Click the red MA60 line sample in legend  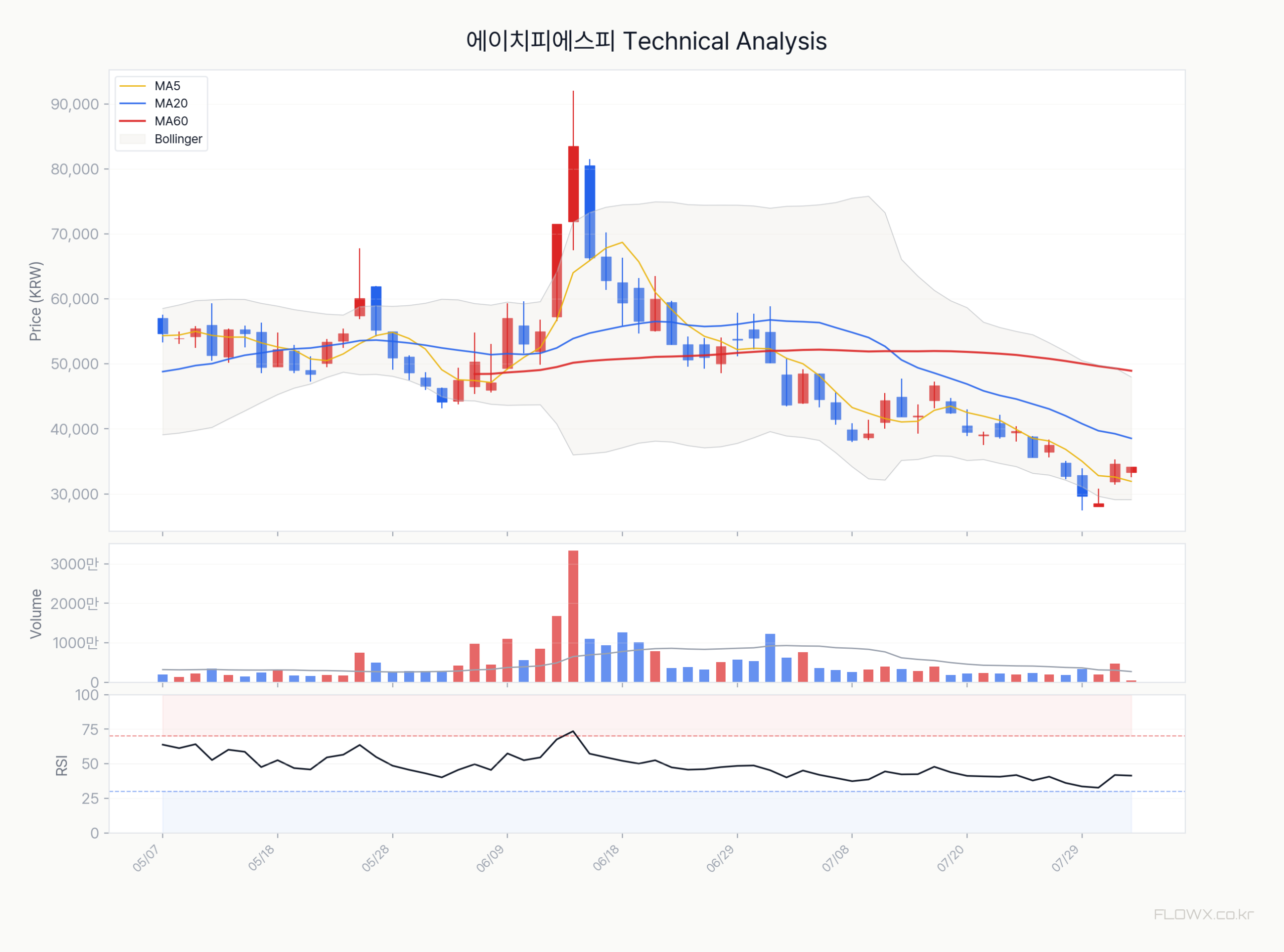click(132, 121)
